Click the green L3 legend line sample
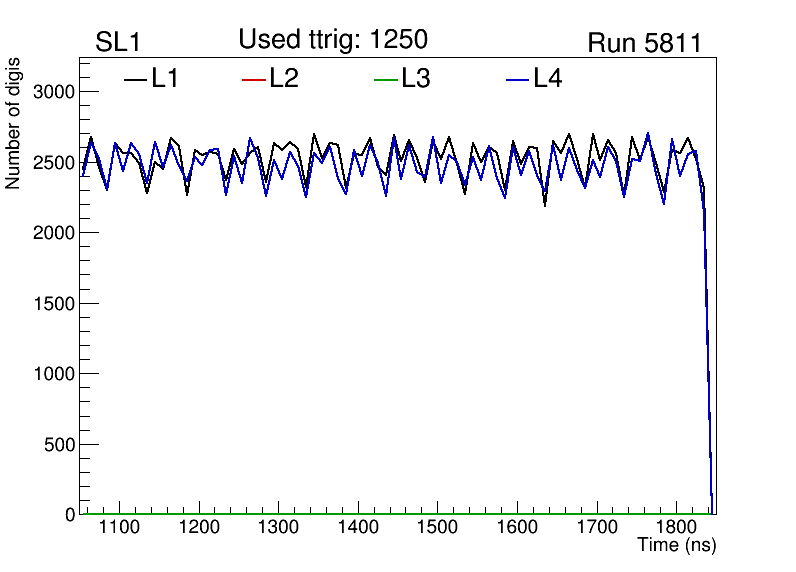 (385, 80)
